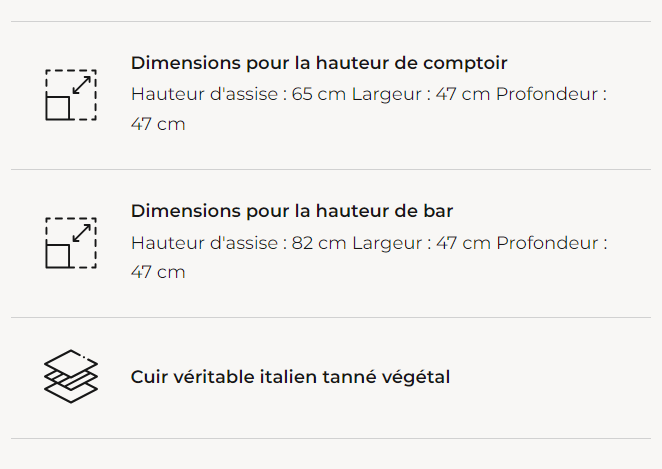Click "Profondeur" label in bar dimensions
The image size is (662, 469).
tap(545, 243)
